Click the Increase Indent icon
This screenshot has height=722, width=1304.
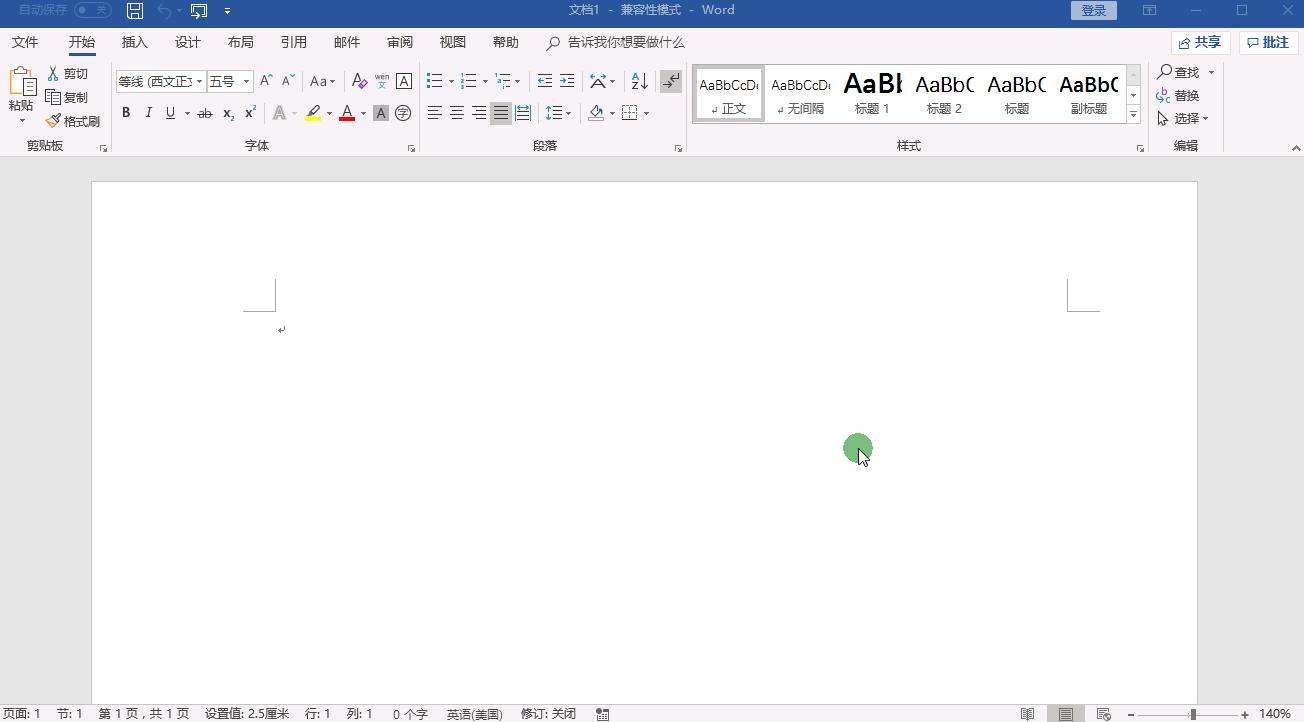pyautogui.click(x=567, y=81)
